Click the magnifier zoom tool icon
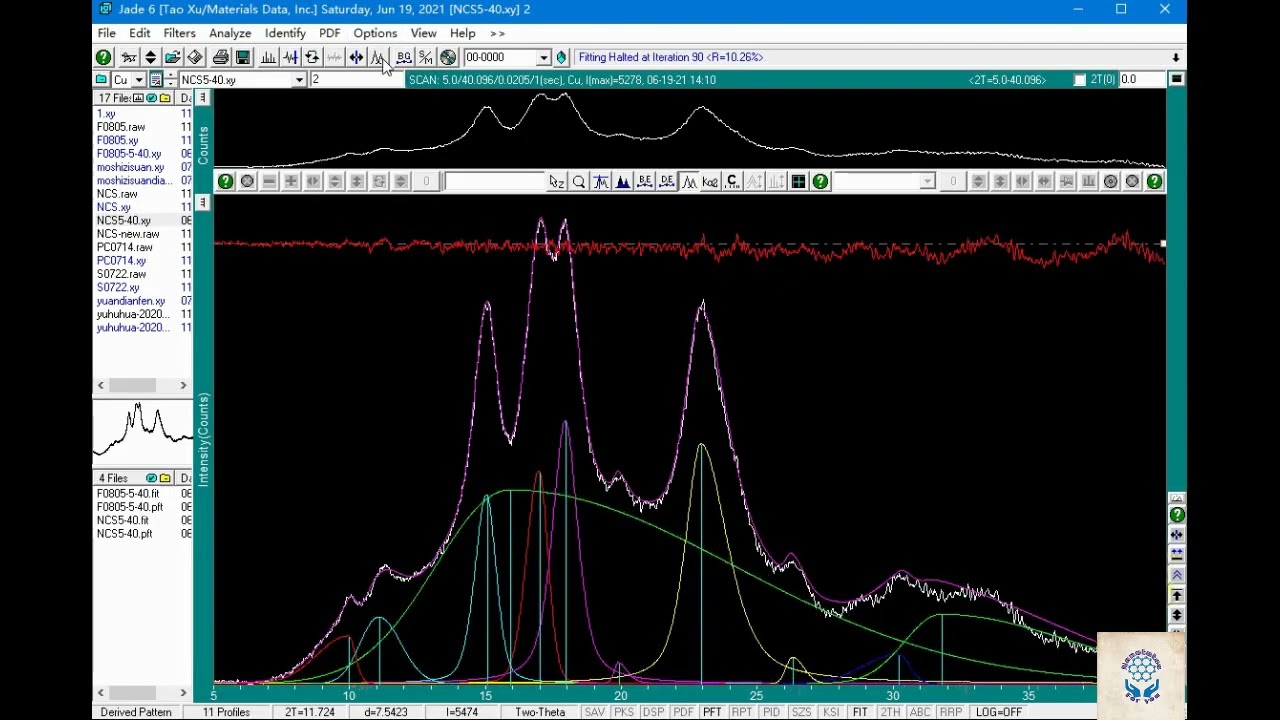 click(x=578, y=181)
